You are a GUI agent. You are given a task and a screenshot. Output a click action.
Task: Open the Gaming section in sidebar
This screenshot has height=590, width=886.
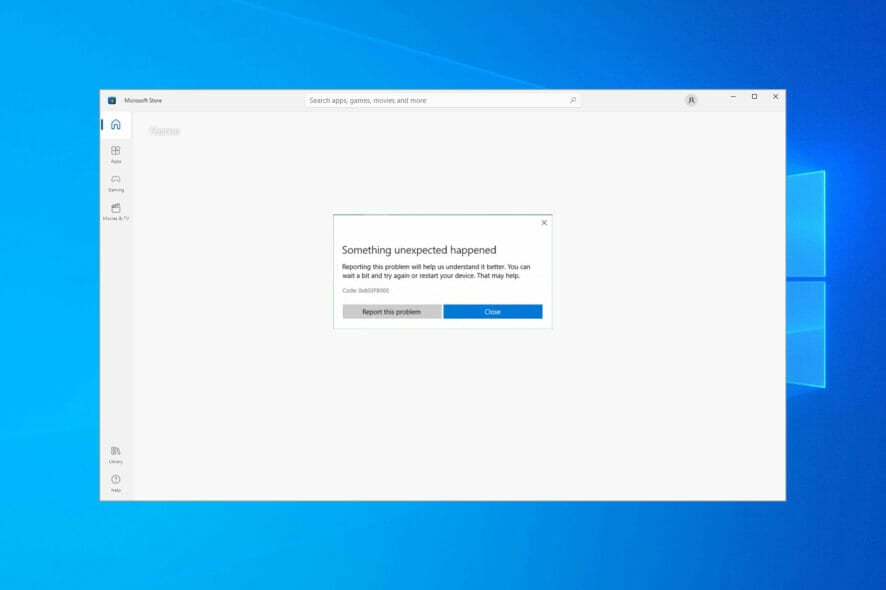pyautogui.click(x=116, y=183)
